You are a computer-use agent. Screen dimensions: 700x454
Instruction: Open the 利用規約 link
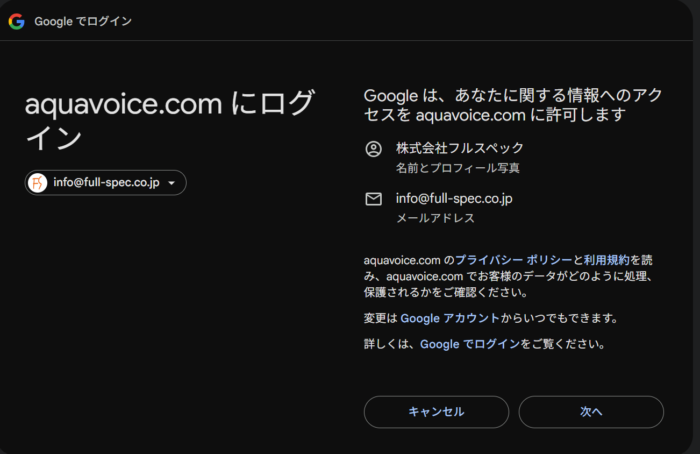pos(606,260)
